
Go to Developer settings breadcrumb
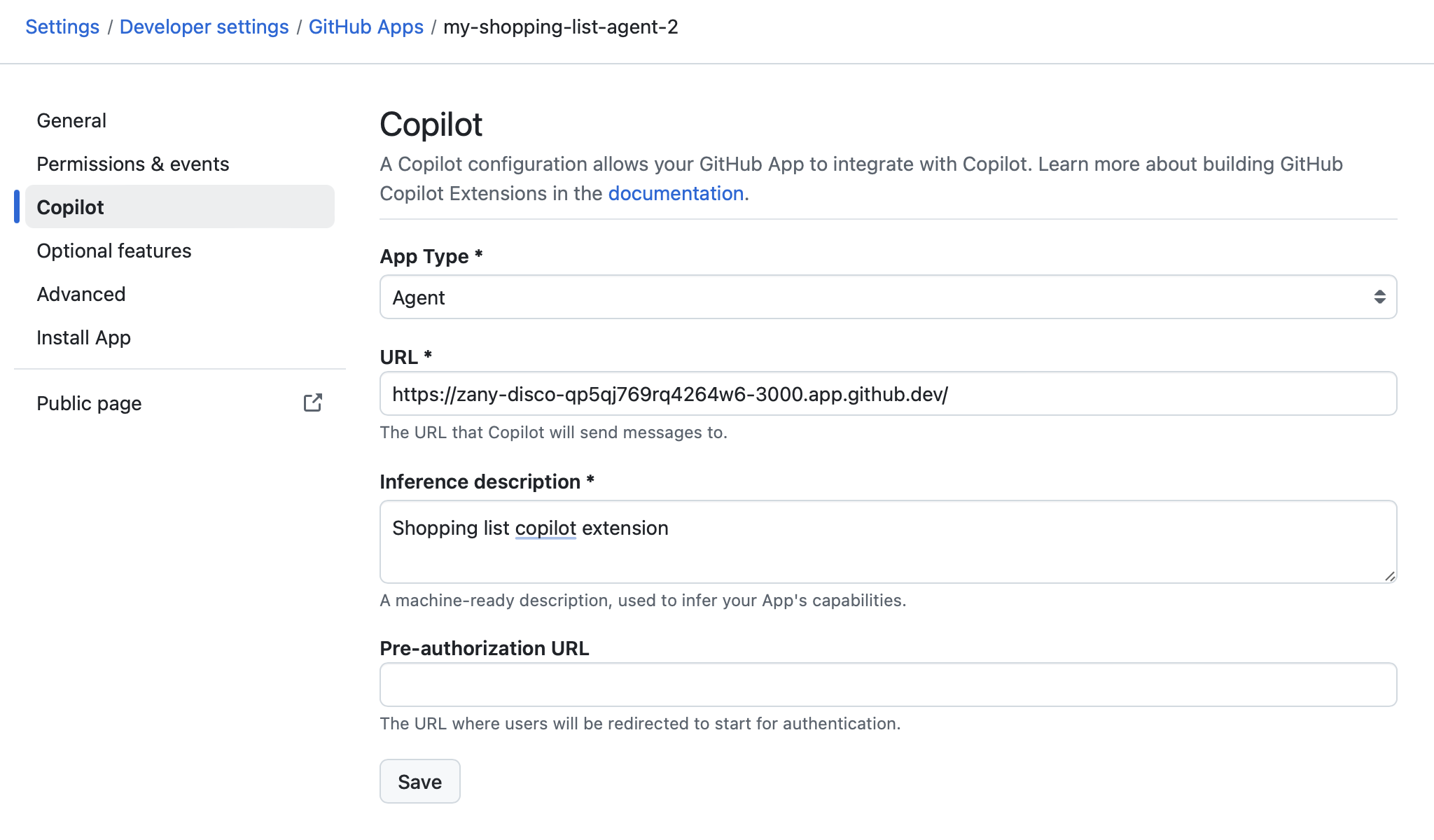click(x=204, y=27)
